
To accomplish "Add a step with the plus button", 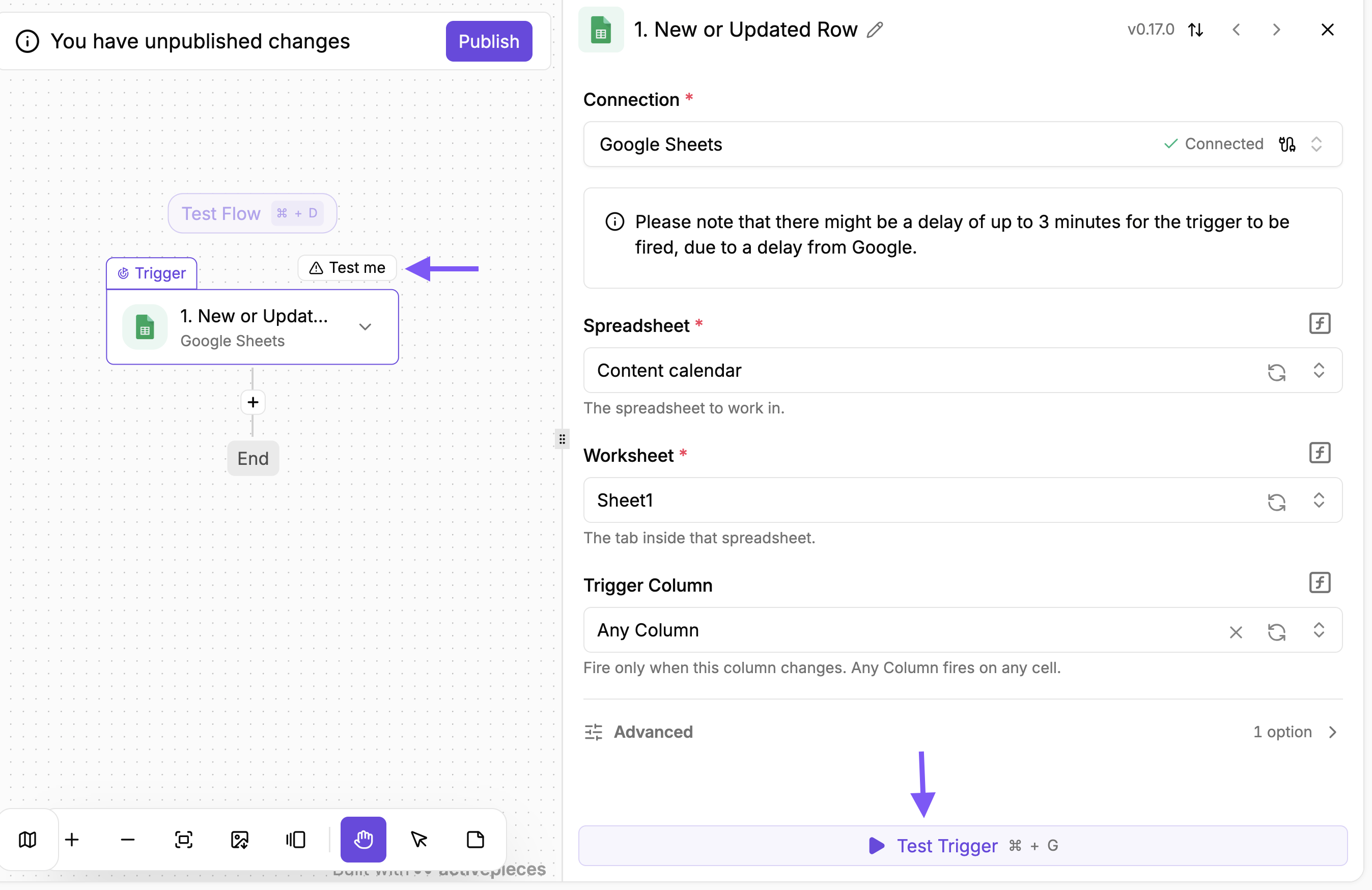I will pyautogui.click(x=253, y=402).
